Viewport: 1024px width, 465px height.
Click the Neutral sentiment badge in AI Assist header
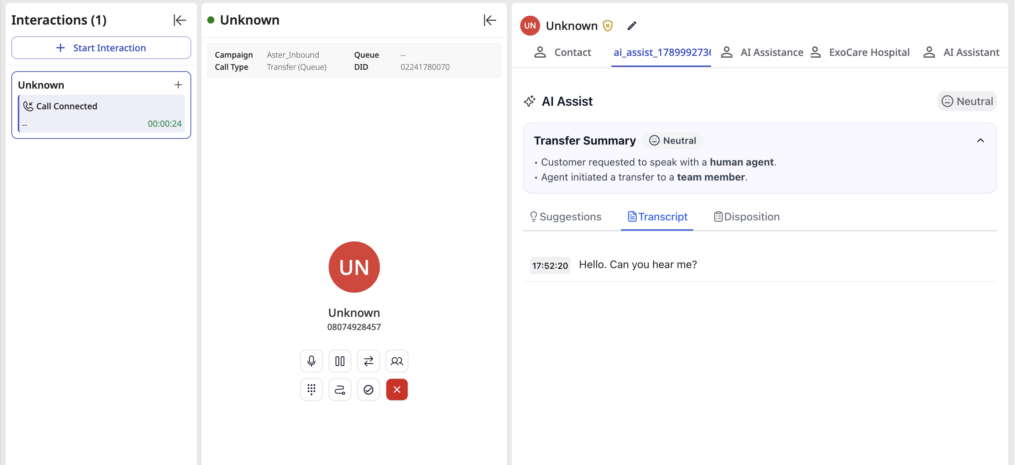pyautogui.click(x=967, y=101)
